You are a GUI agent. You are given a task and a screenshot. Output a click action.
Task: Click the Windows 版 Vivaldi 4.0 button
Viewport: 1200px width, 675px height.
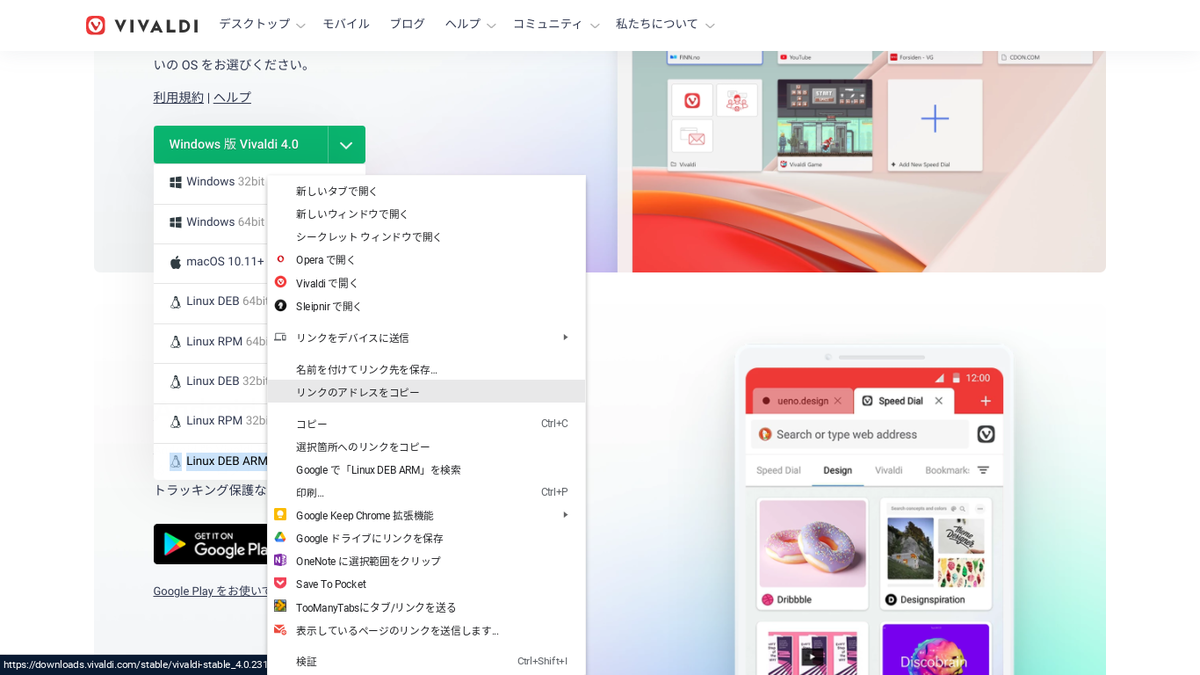(x=240, y=145)
